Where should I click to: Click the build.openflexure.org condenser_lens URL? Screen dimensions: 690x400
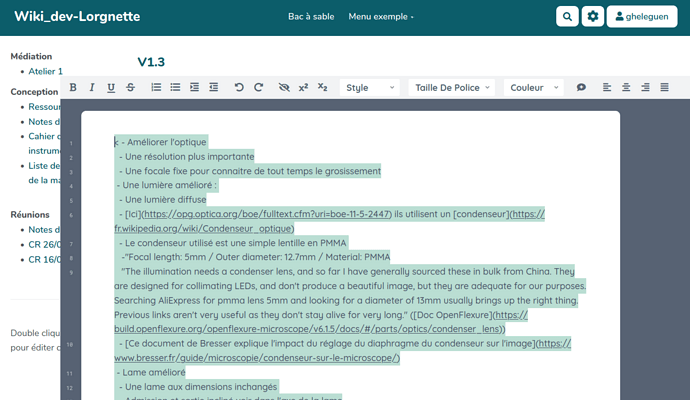(x=308, y=329)
